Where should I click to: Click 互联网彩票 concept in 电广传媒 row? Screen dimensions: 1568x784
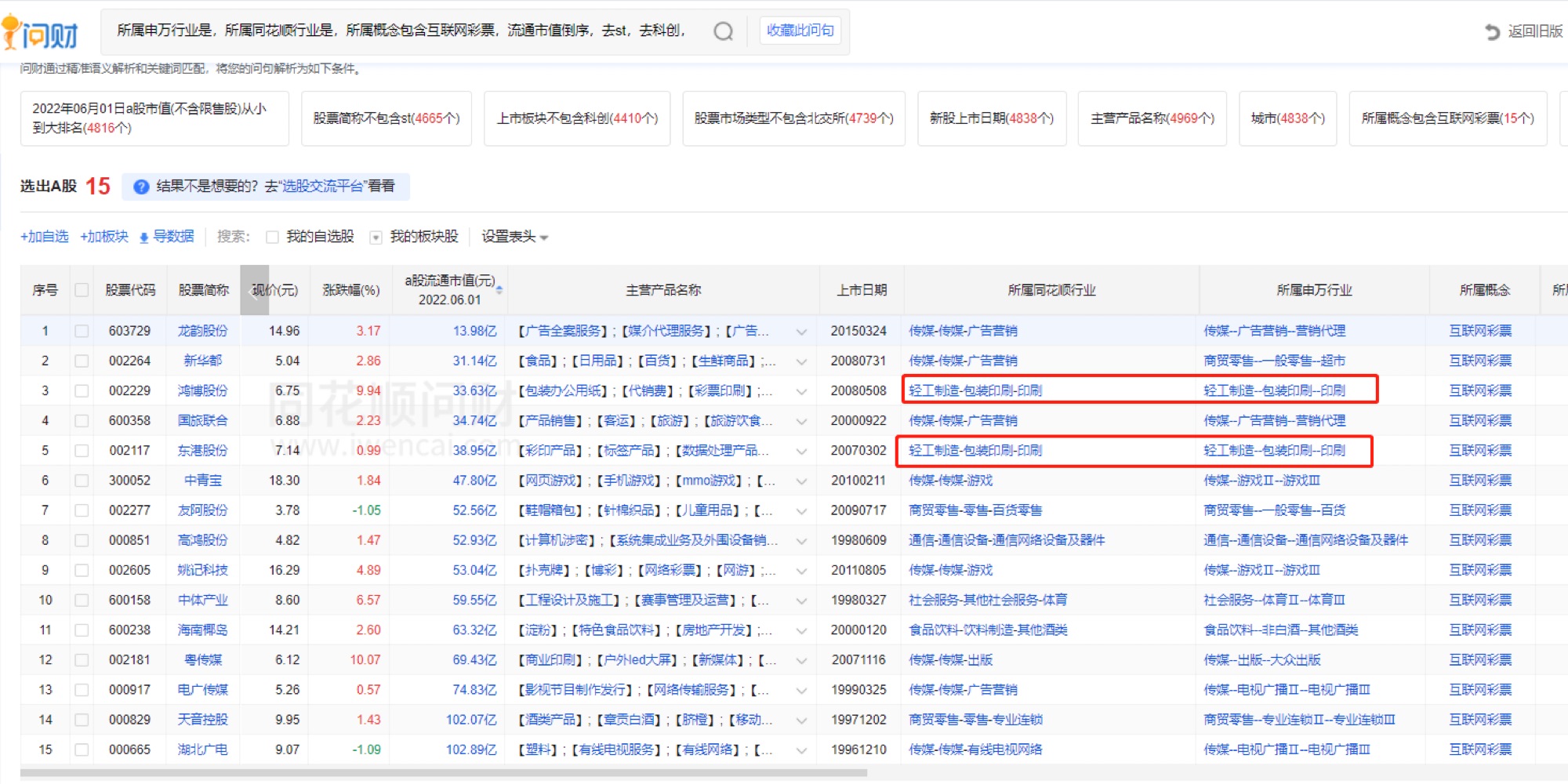coord(1480,690)
